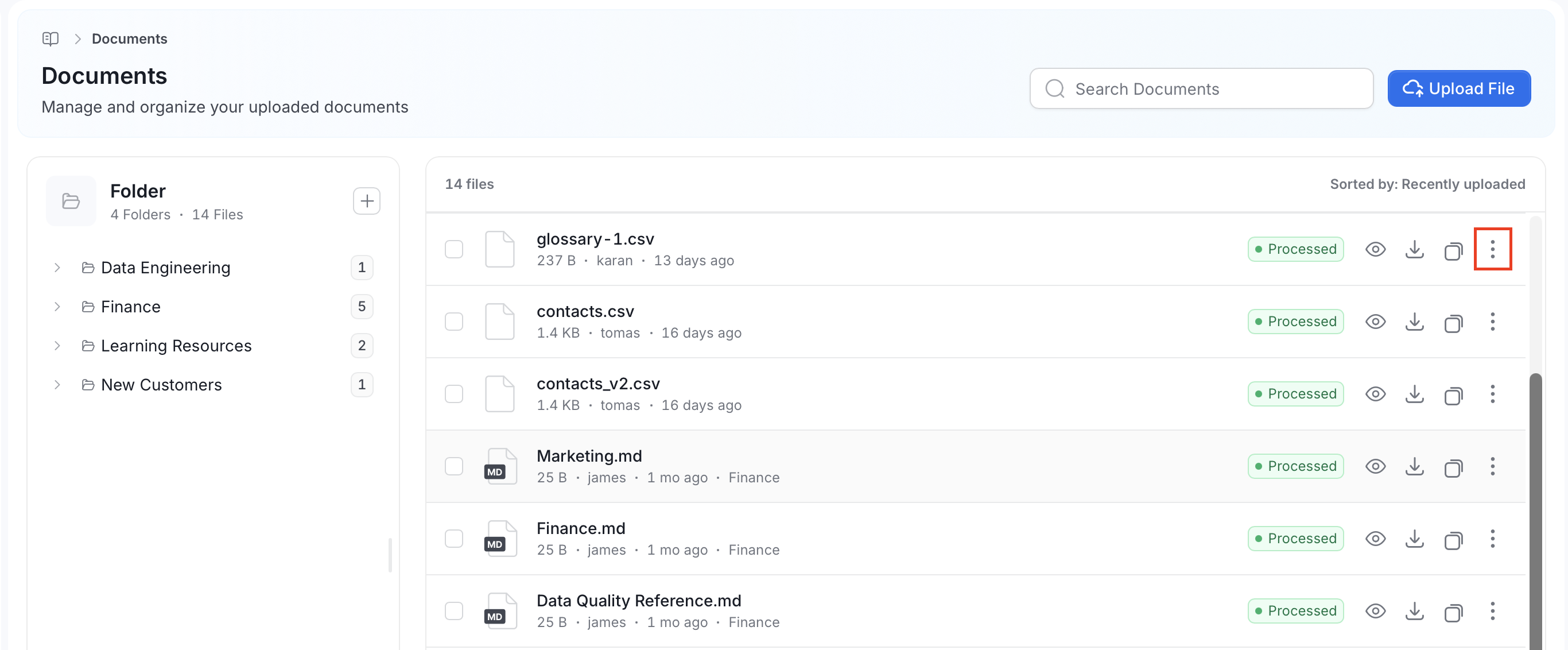Preview Data Quality Reference.md with eye icon
This screenshot has height=650, width=1568.
click(1375, 611)
